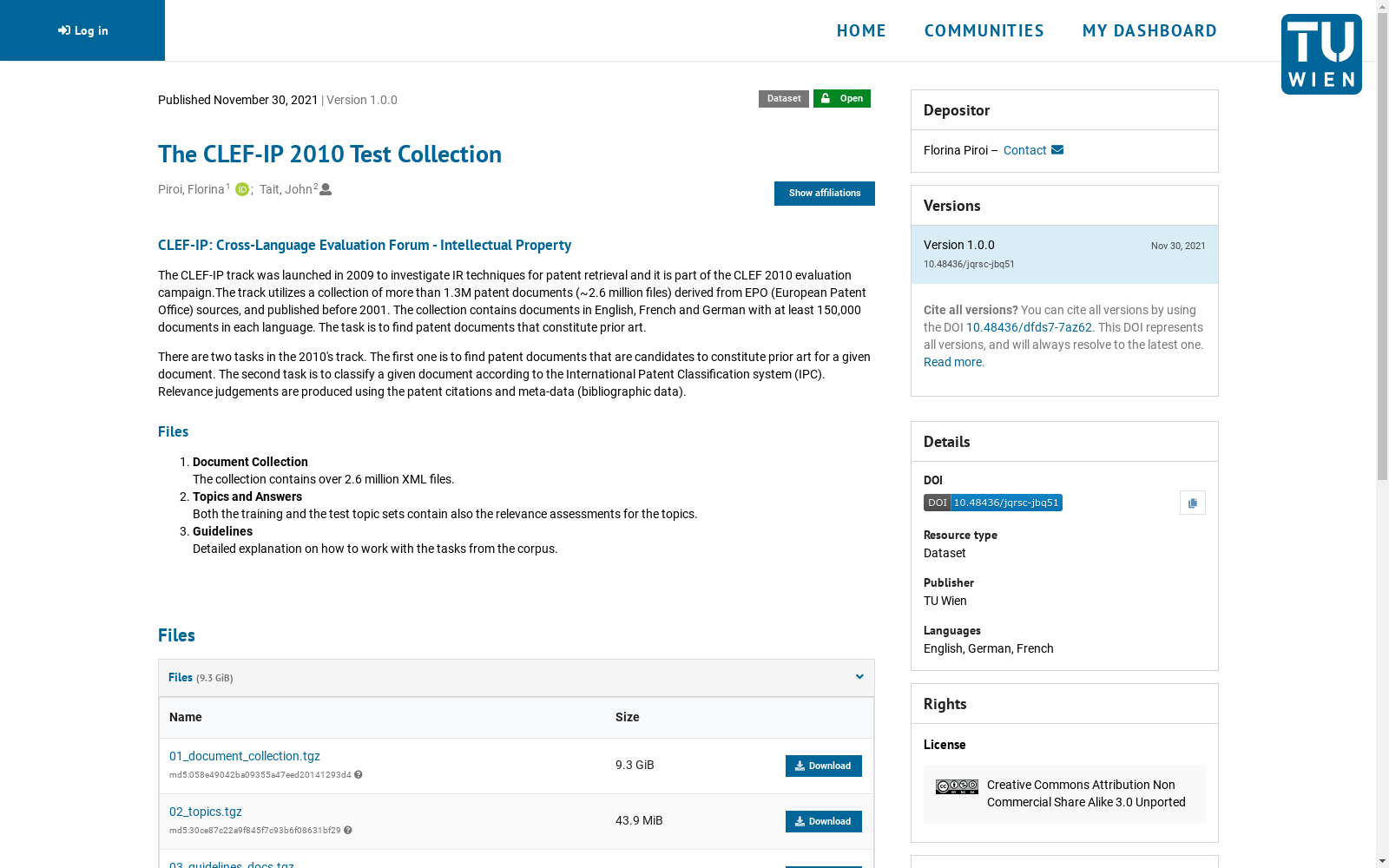Click the author name Tait, John
The width and height of the screenshot is (1389, 868).
pyautogui.click(x=286, y=189)
